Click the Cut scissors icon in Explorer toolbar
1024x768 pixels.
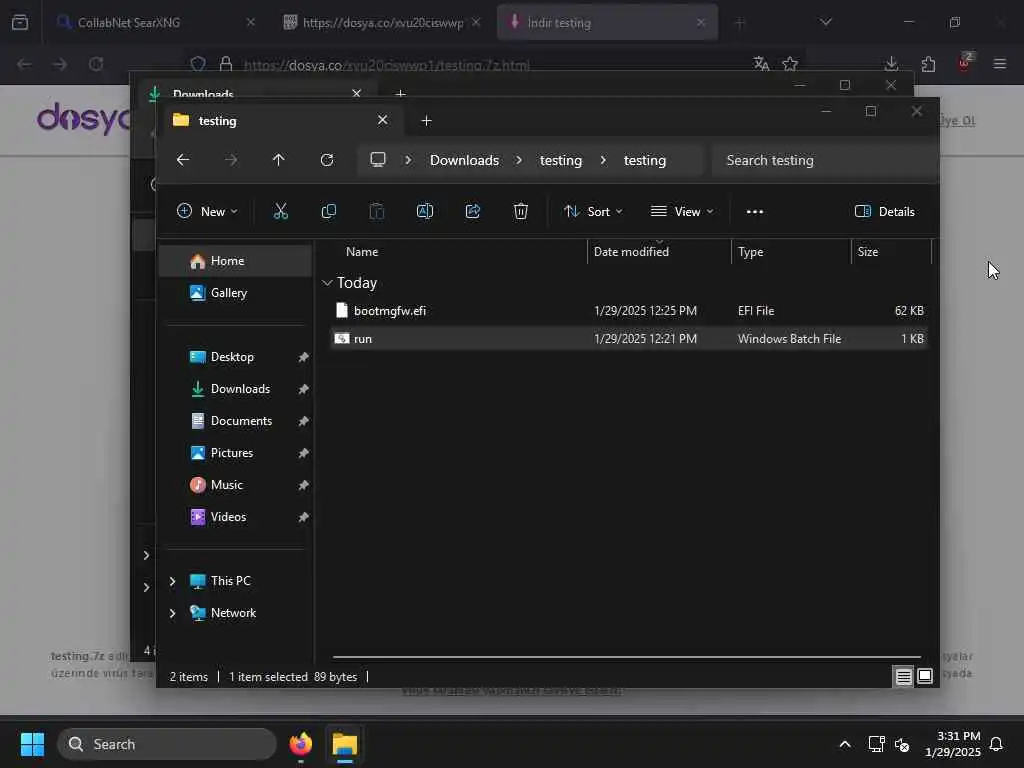280,212
